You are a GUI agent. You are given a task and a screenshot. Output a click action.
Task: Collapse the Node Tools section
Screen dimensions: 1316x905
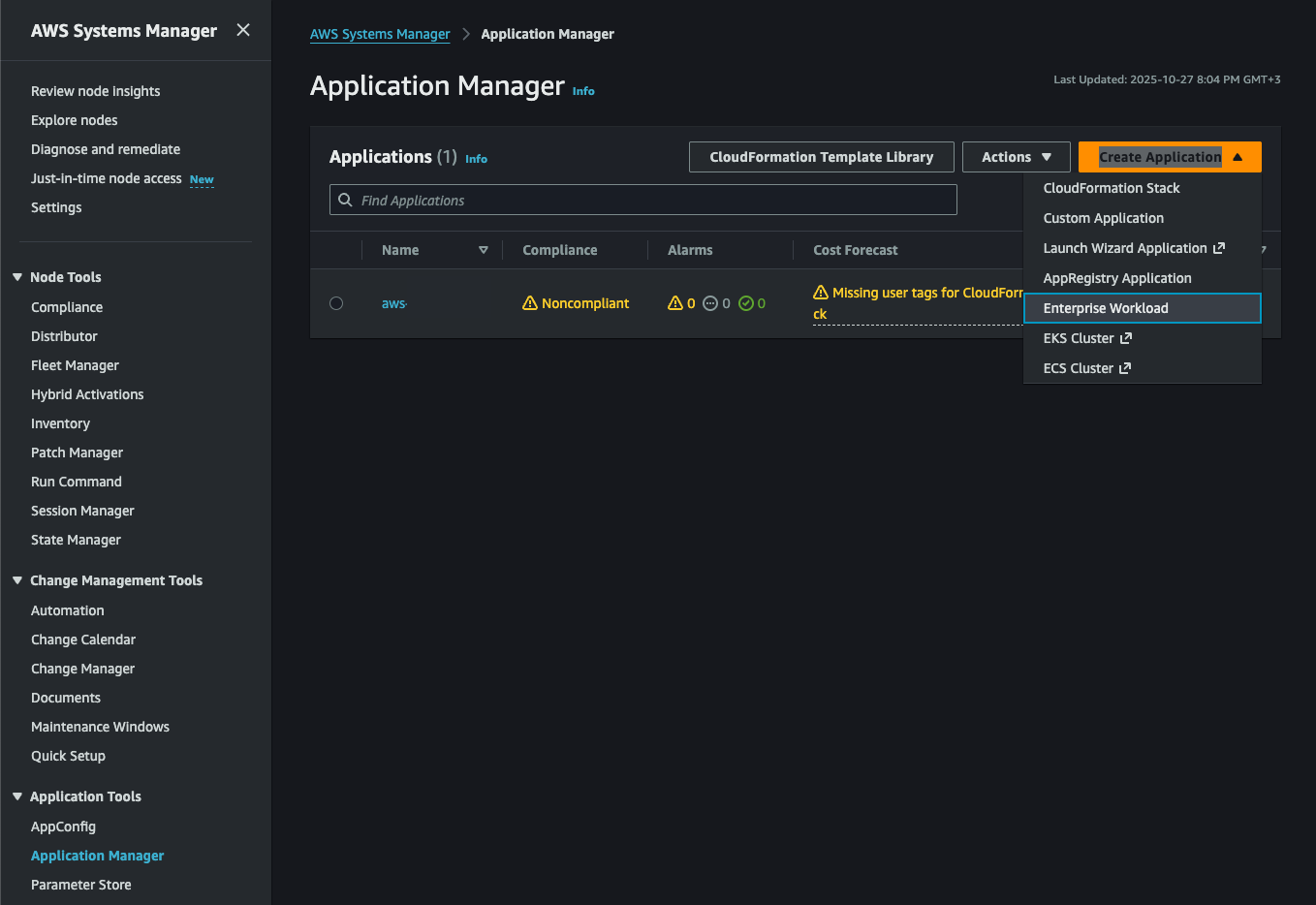(17, 277)
